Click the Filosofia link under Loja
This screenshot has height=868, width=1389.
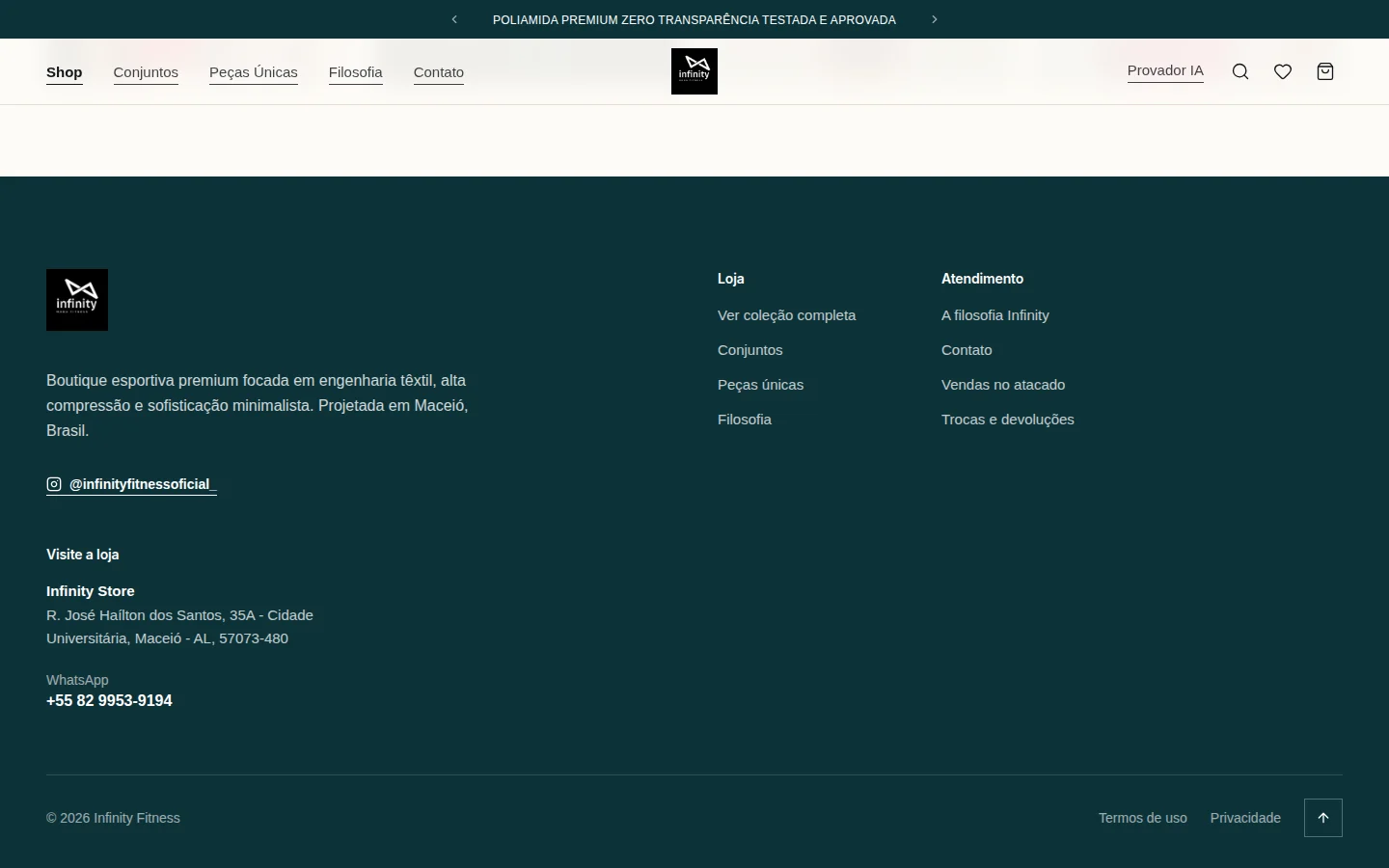(x=745, y=420)
